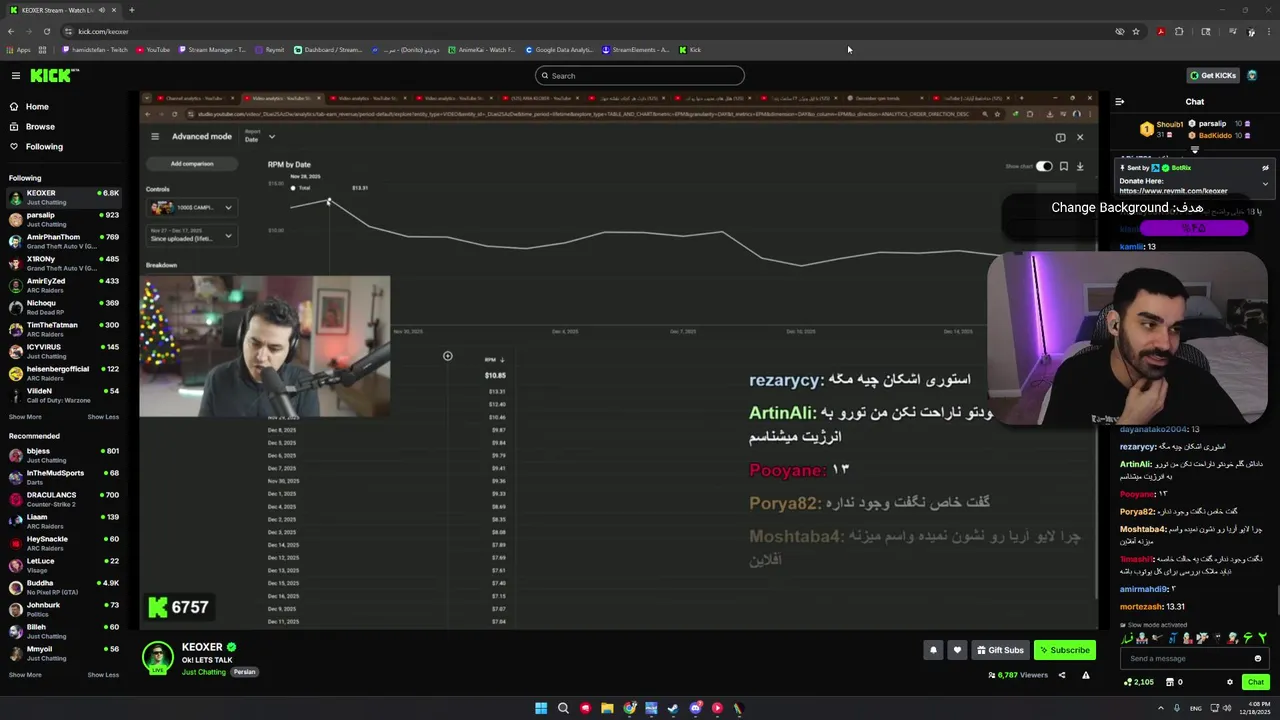The width and height of the screenshot is (1280, 720).
Task: Show hidden system tray icons chevron
Action: [x=1161, y=708]
